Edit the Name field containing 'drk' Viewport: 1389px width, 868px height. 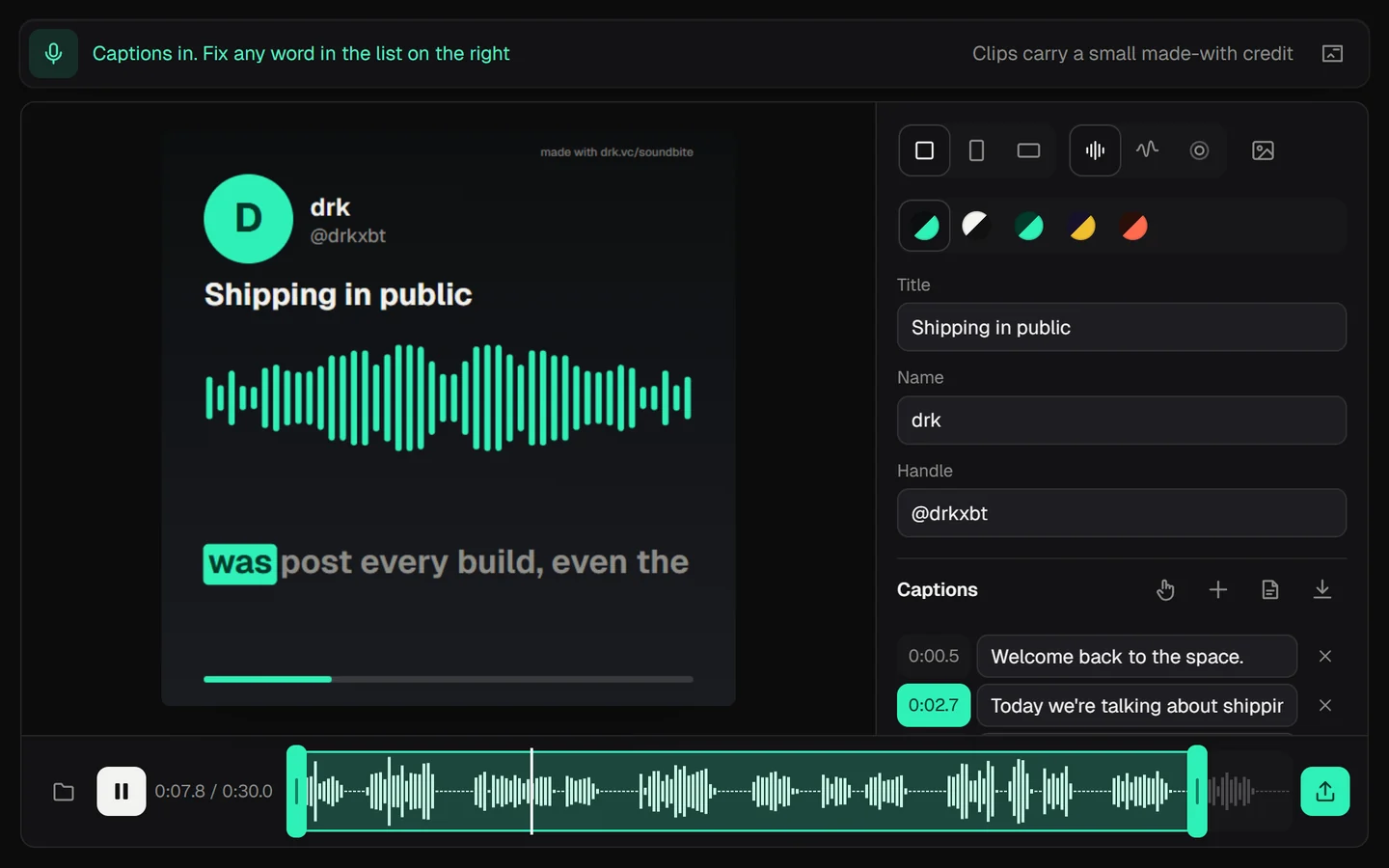point(1122,420)
